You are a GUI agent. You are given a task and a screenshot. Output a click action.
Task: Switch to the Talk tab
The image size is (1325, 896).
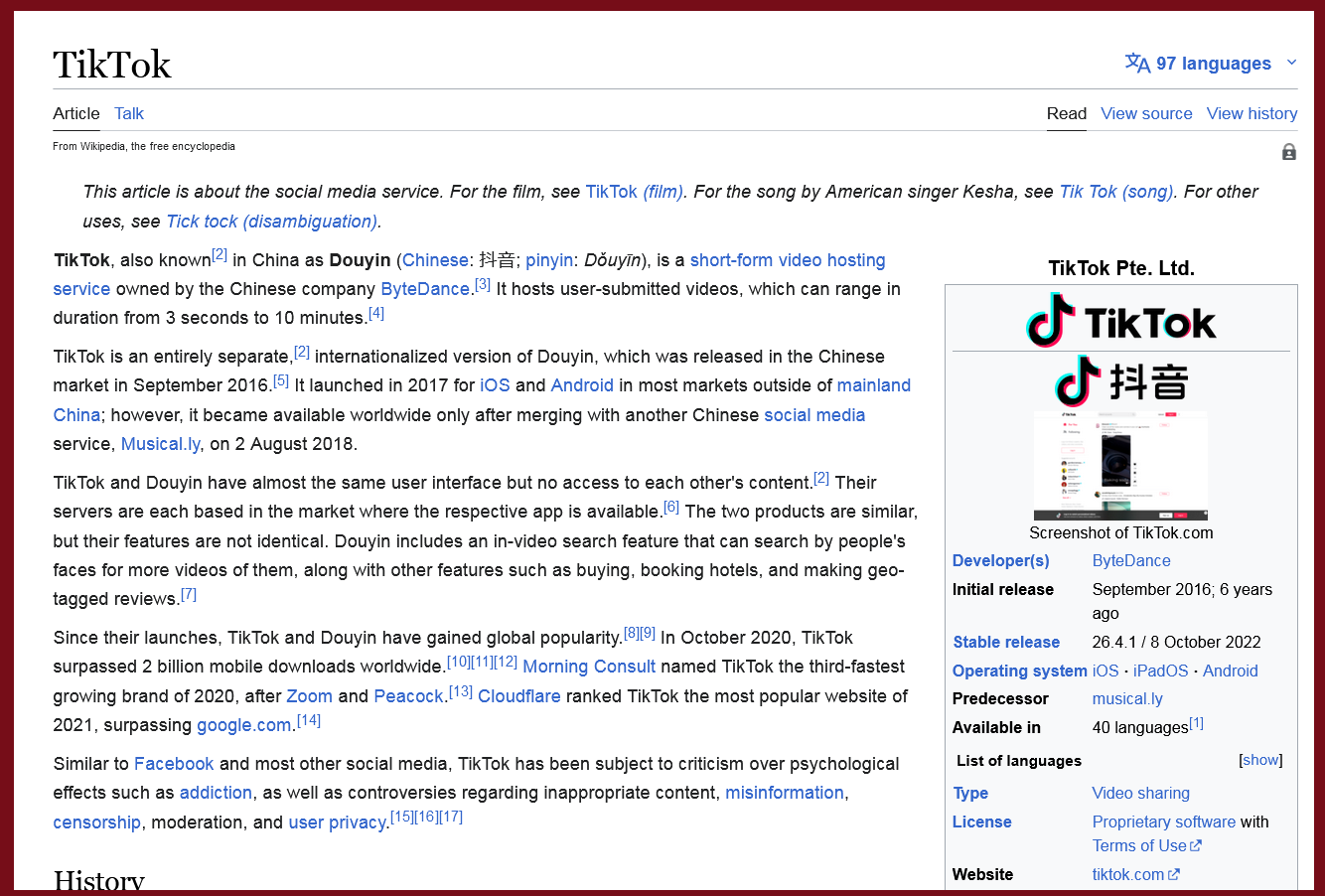pyautogui.click(x=129, y=113)
